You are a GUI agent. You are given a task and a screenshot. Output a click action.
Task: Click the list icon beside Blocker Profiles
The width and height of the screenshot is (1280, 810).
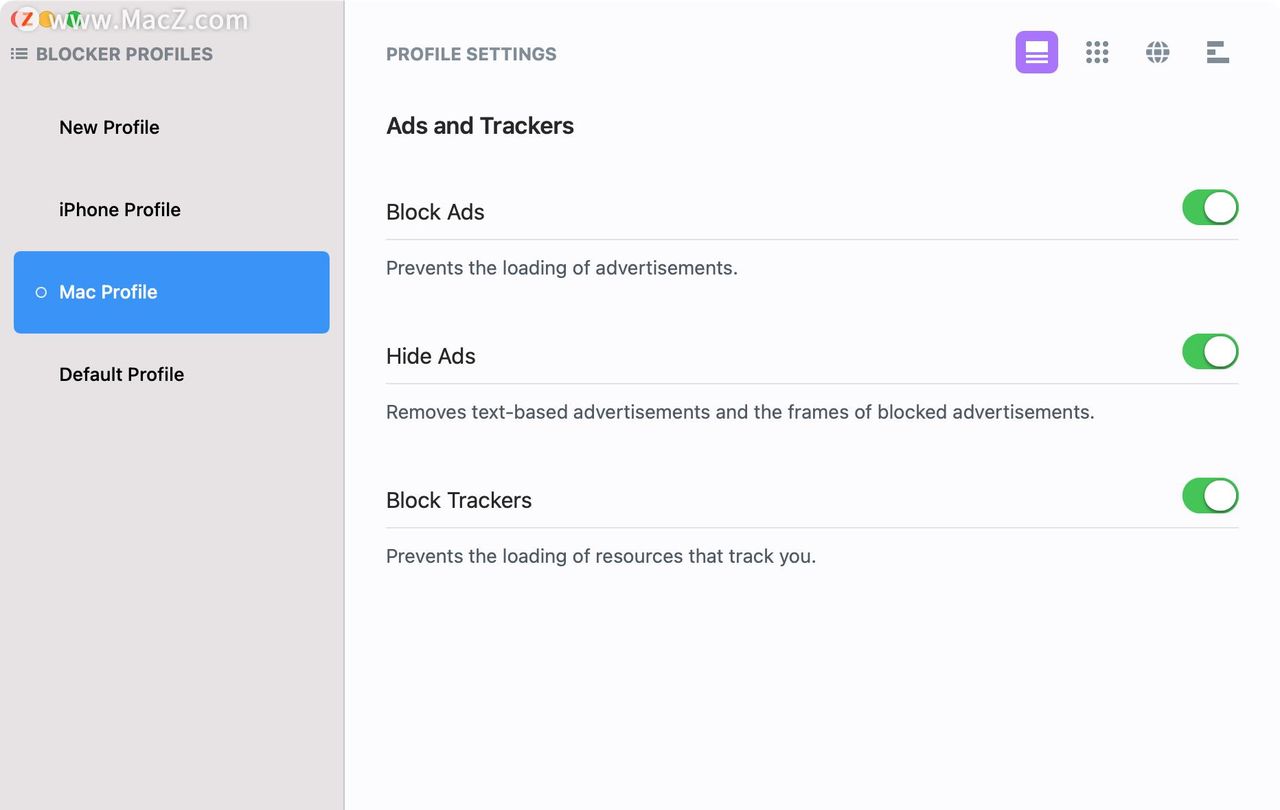(x=19, y=54)
